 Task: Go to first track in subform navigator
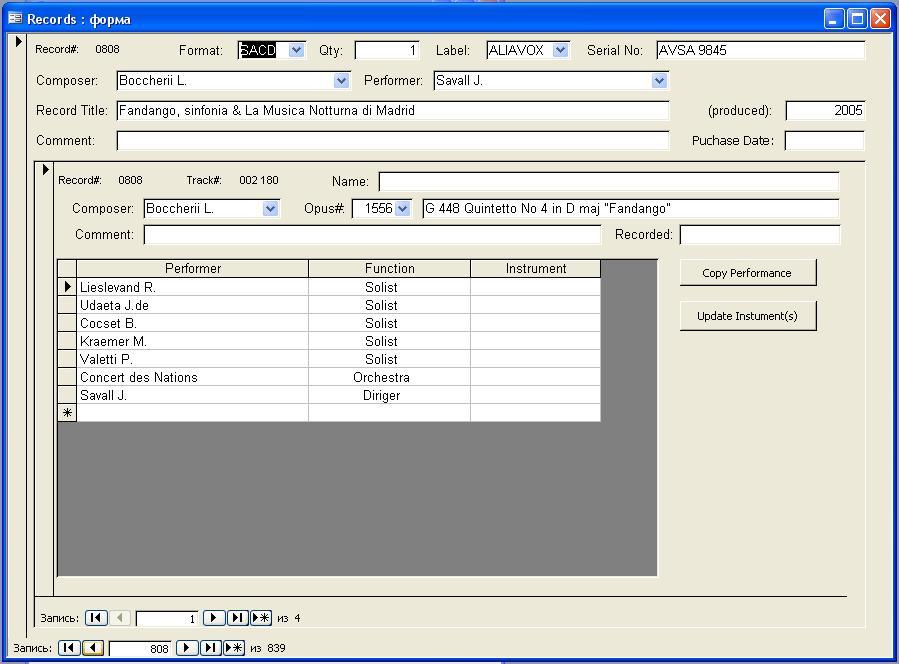pyautogui.click(x=95, y=618)
